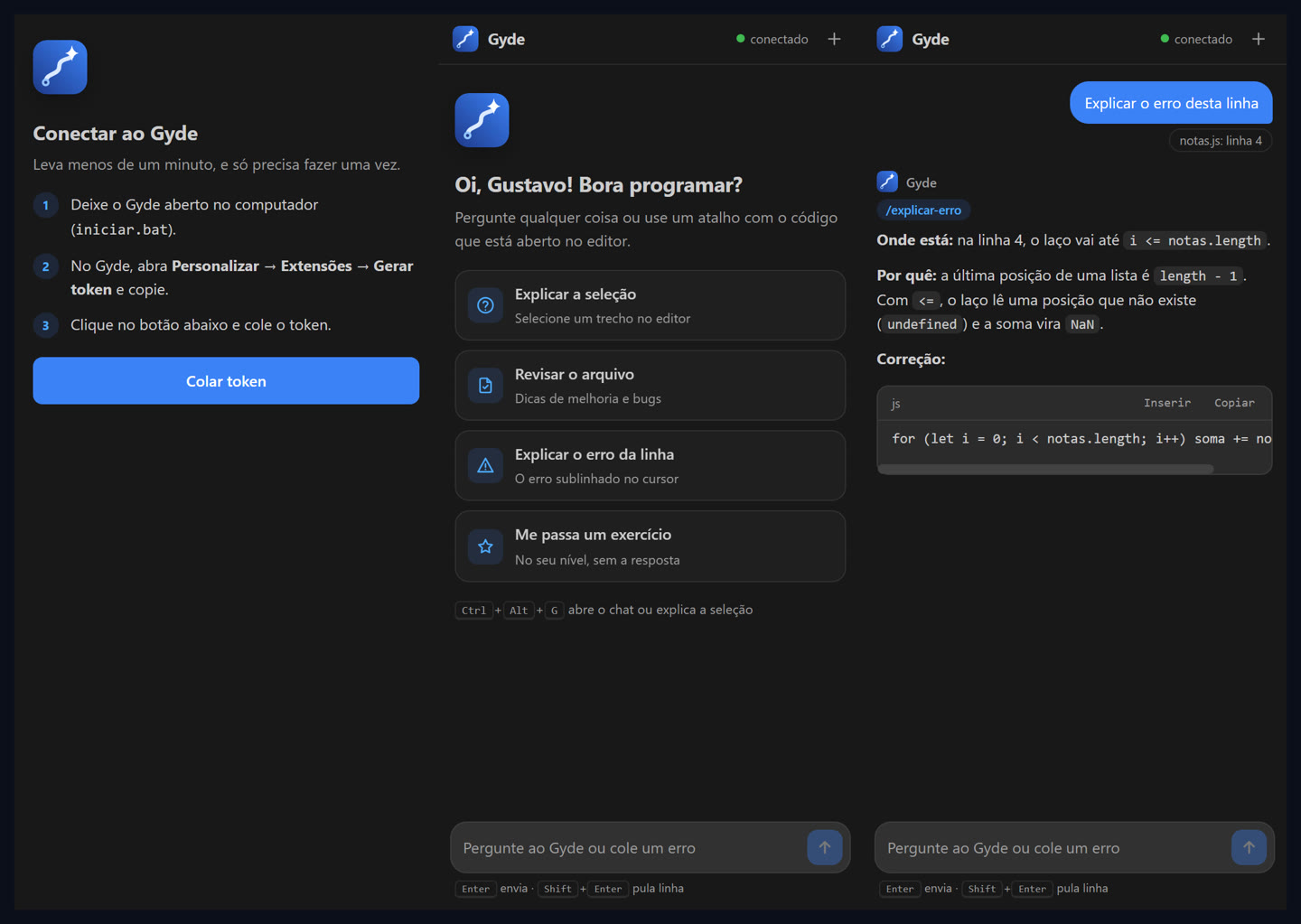The image size is (1301, 924).
Task: Click the inline code "i <= notas.length"
Action: pyautogui.click(x=1195, y=240)
